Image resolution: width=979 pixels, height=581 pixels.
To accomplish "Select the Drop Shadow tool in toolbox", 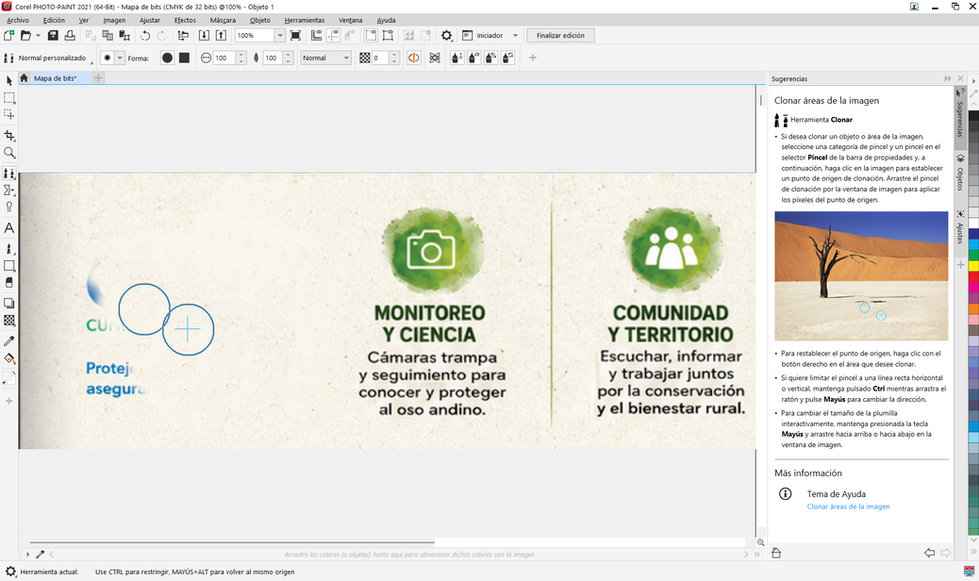I will click(x=9, y=303).
